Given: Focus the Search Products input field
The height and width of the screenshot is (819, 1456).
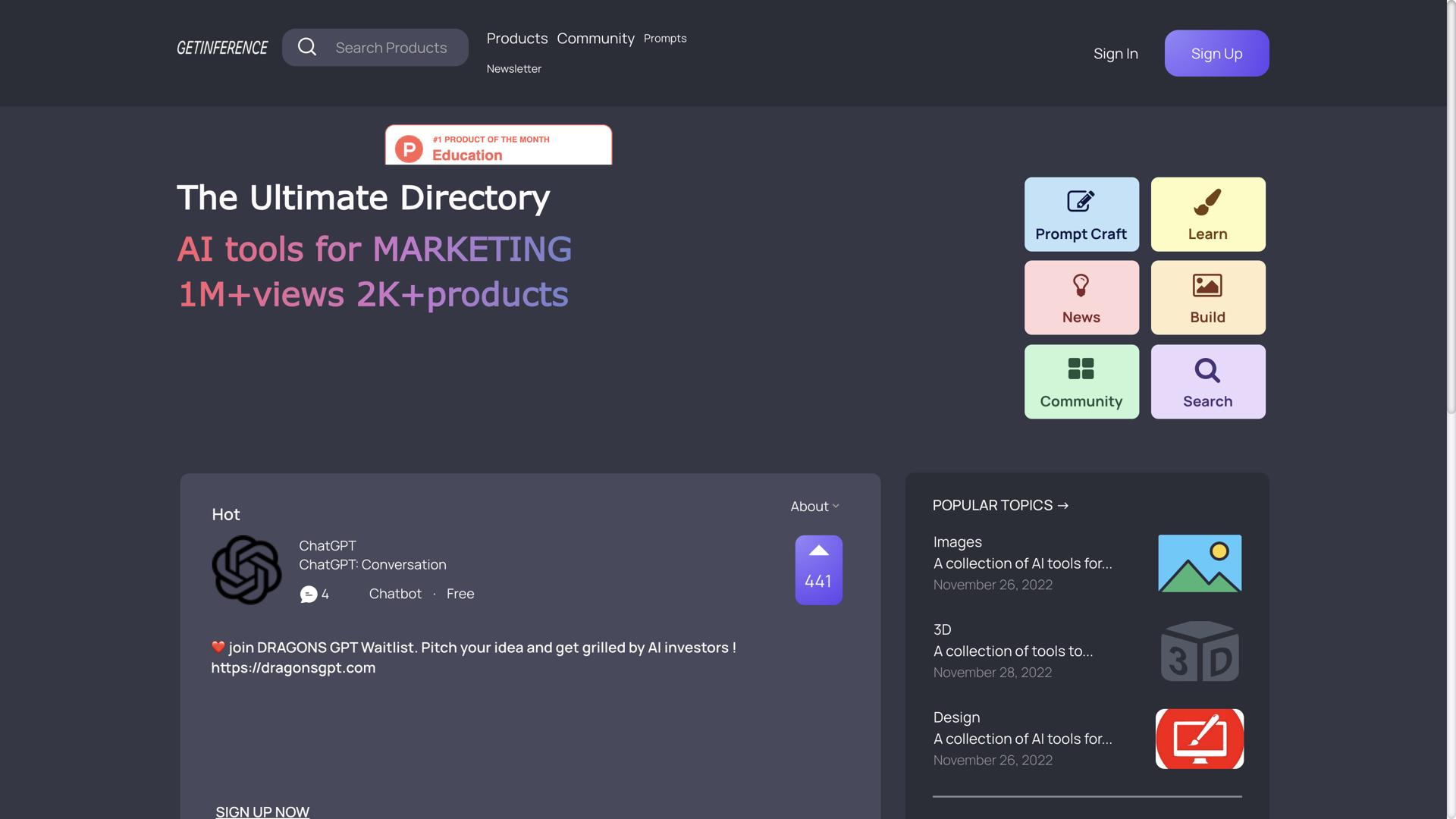Looking at the screenshot, I should pyautogui.click(x=391, y=47).
